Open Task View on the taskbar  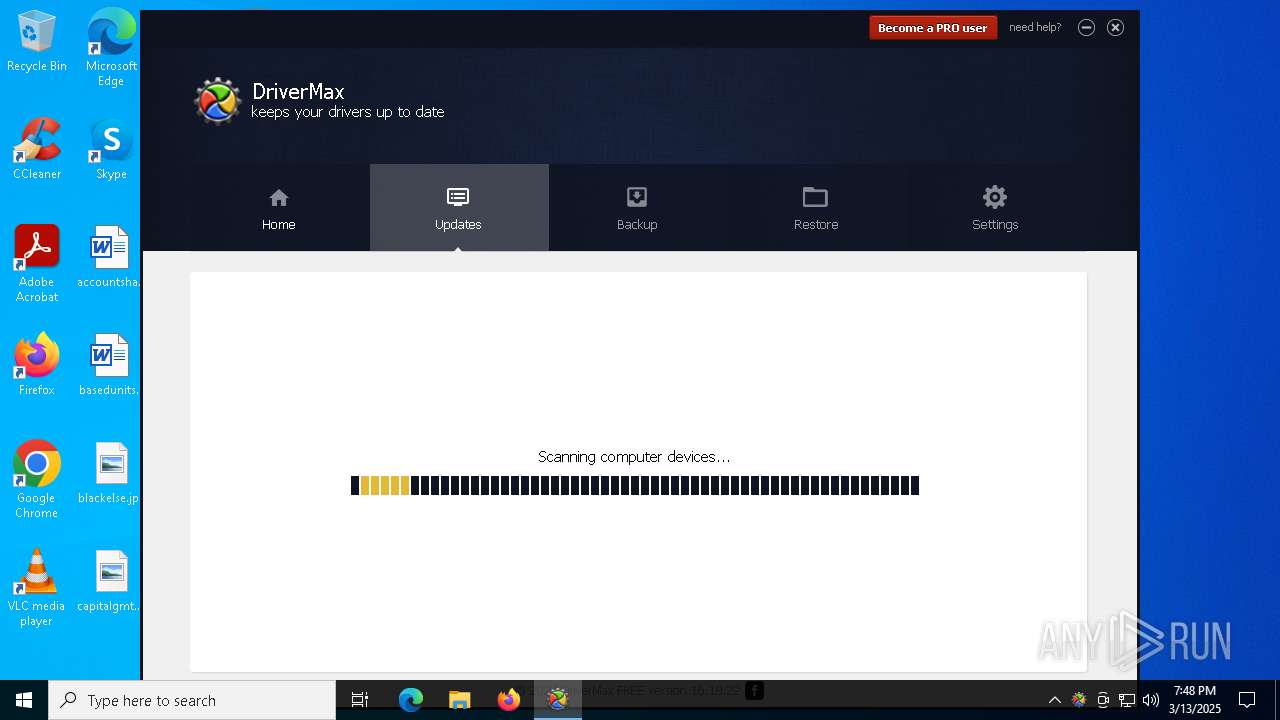pyautogui.click(x=360, y=700)
